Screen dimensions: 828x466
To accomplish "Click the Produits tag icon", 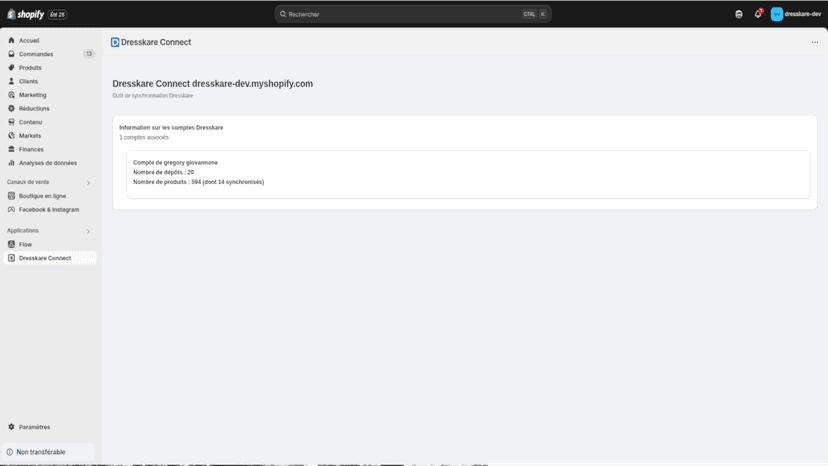I will click(x=11, y=68).
